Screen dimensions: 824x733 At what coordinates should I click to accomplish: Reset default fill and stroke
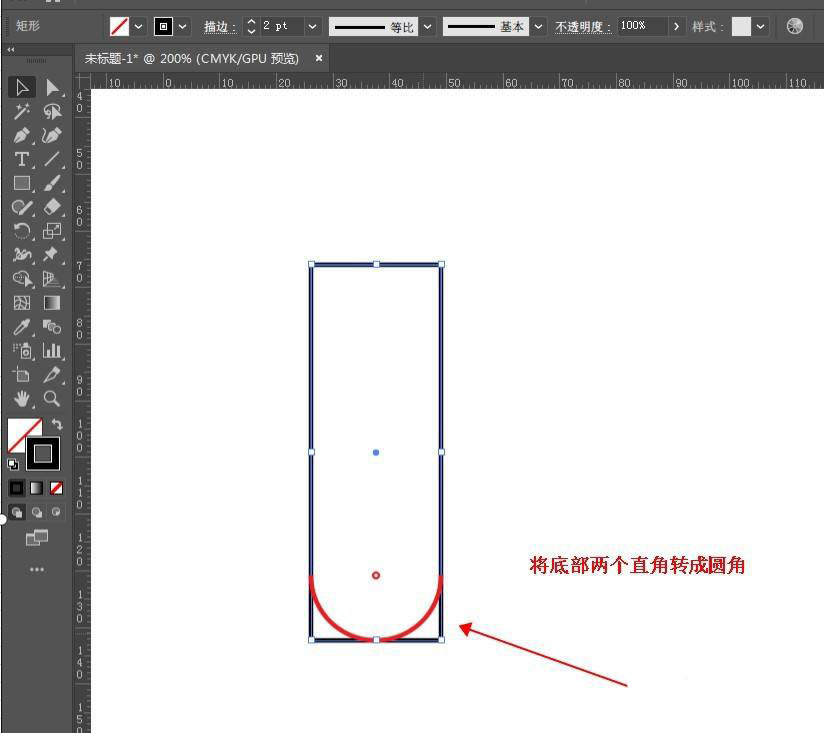click(x=13, y=464)
